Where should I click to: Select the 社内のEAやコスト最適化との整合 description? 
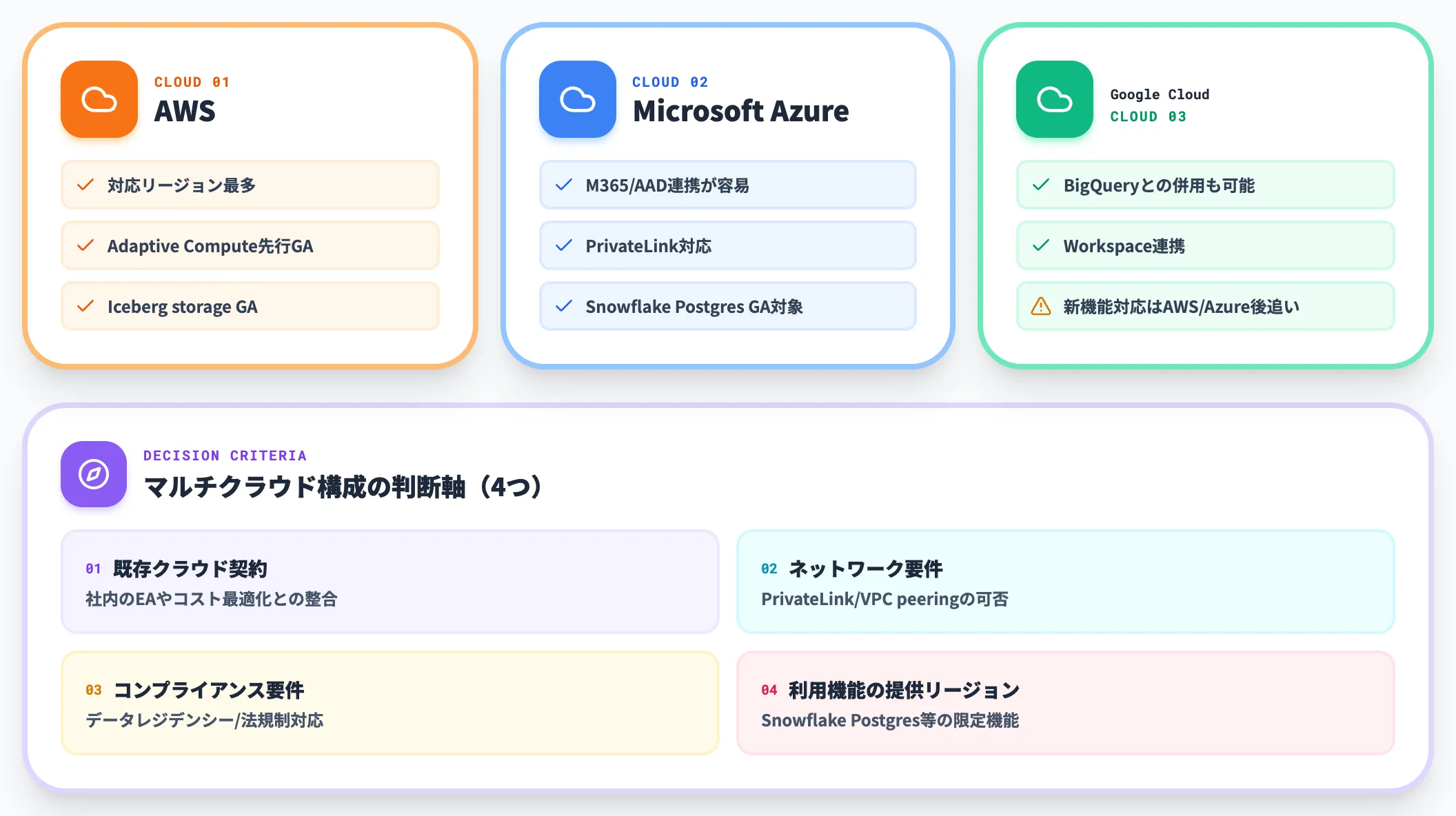pos(212,599)
